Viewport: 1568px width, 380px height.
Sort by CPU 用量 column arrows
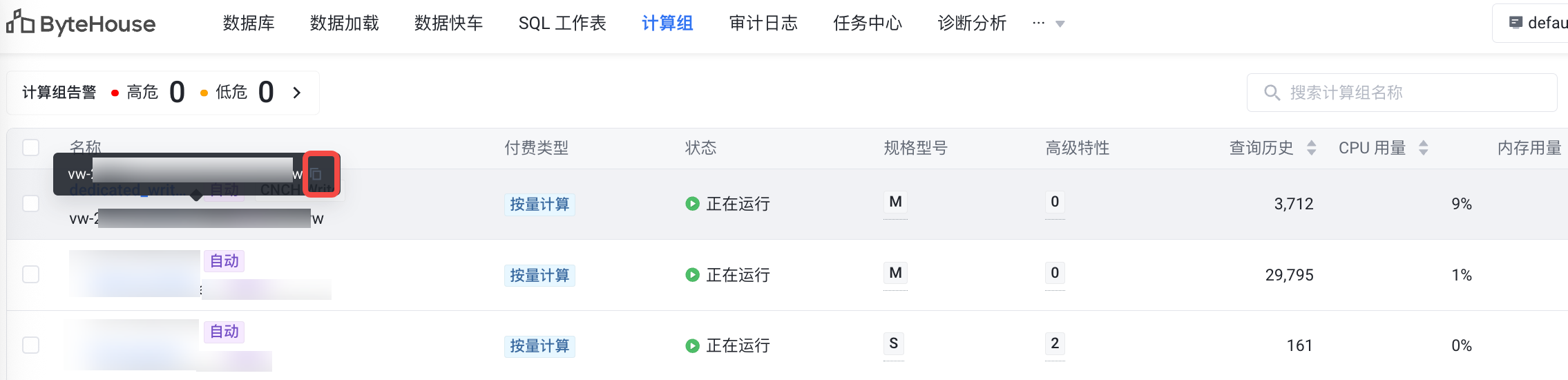[x=1424, y=148]
